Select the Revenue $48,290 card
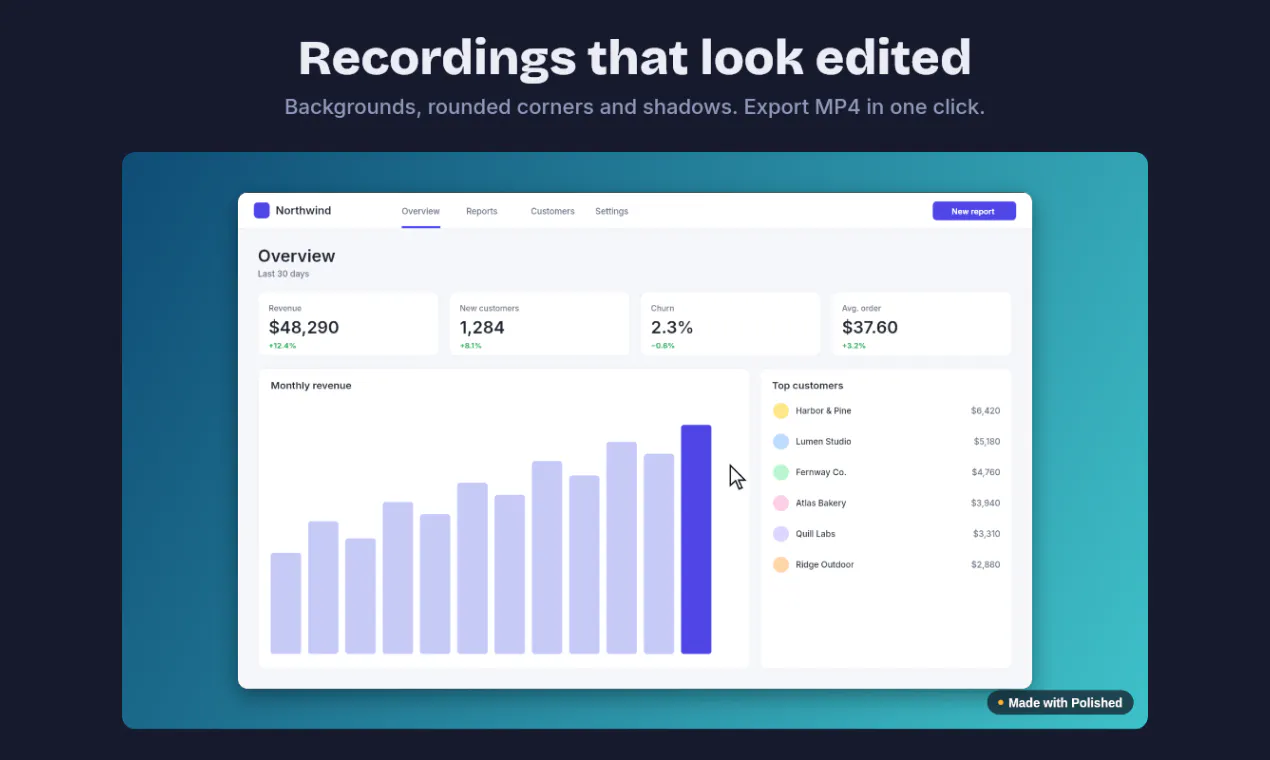Viewport: 1270px width, 760px height. pos(348,324)
